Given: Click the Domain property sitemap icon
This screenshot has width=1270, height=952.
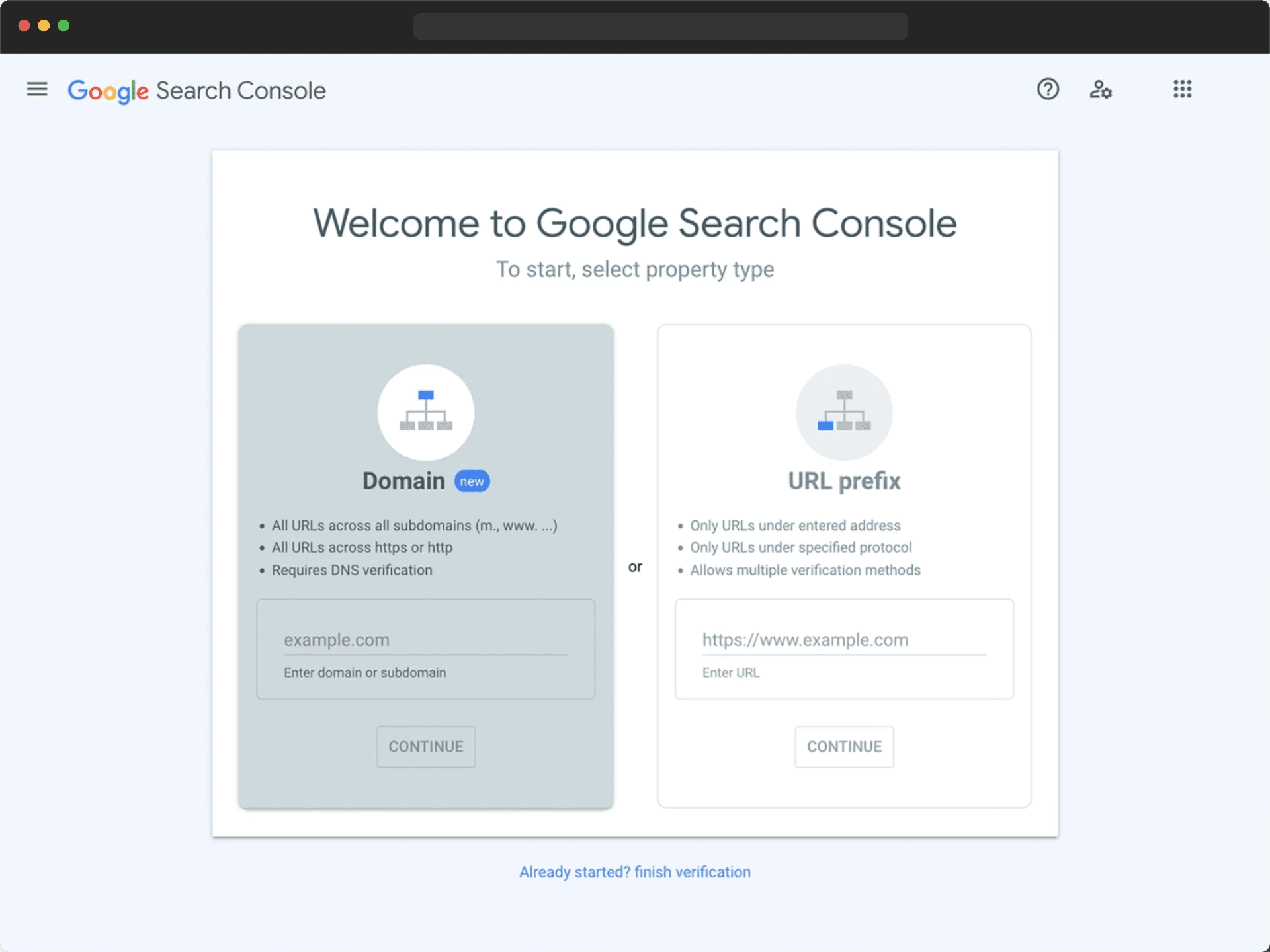Looking at the screenshot, I should coord(426,412).
